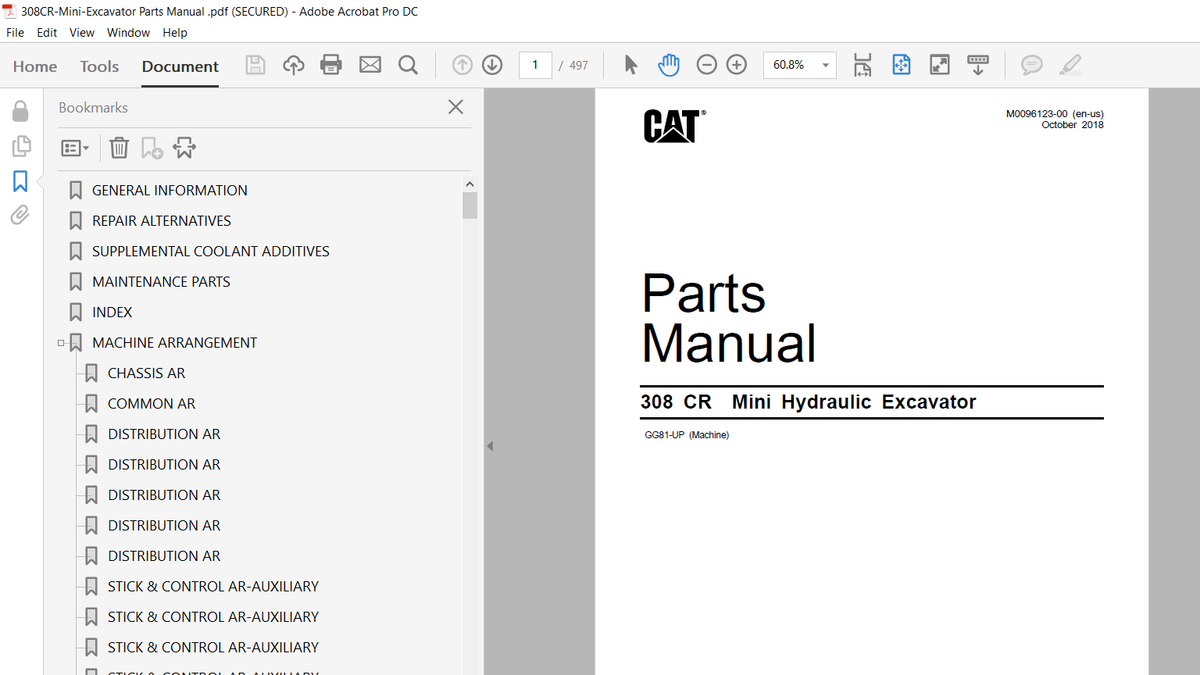
Task: Click the fit width scrolling icon
Action: coord(864,65)
